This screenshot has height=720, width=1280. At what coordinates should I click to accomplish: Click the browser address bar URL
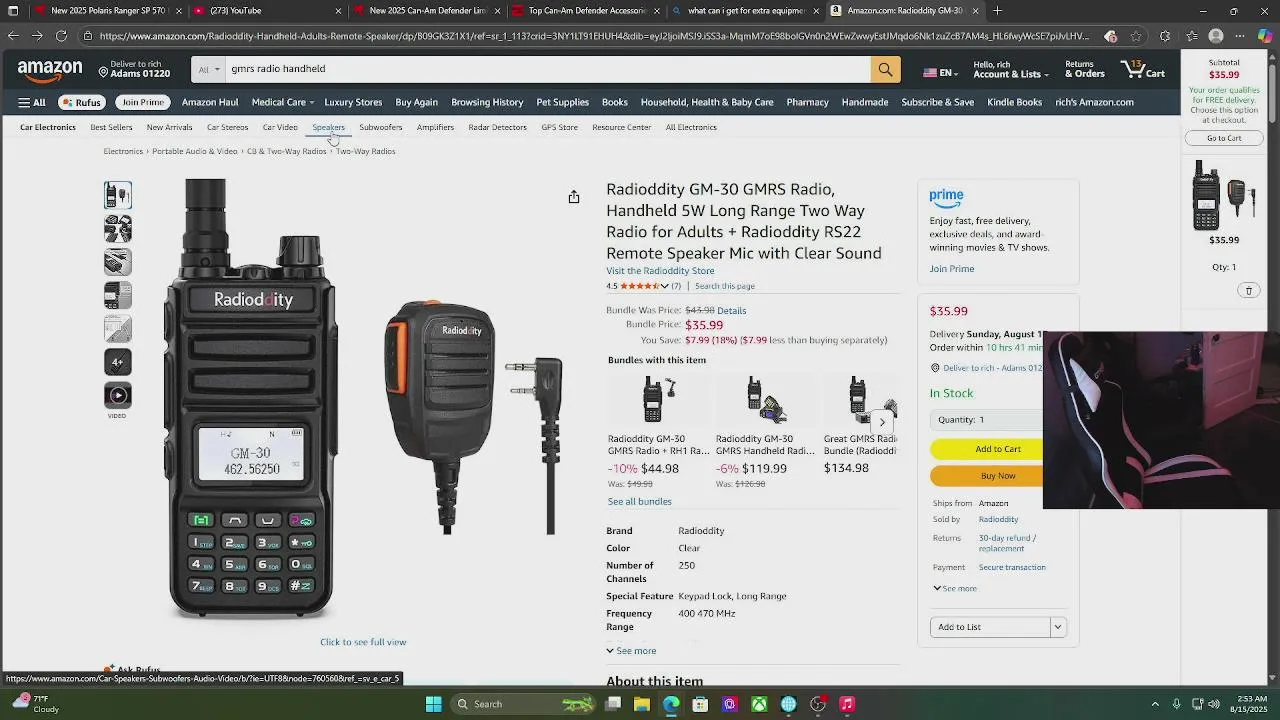click(594, 36)
